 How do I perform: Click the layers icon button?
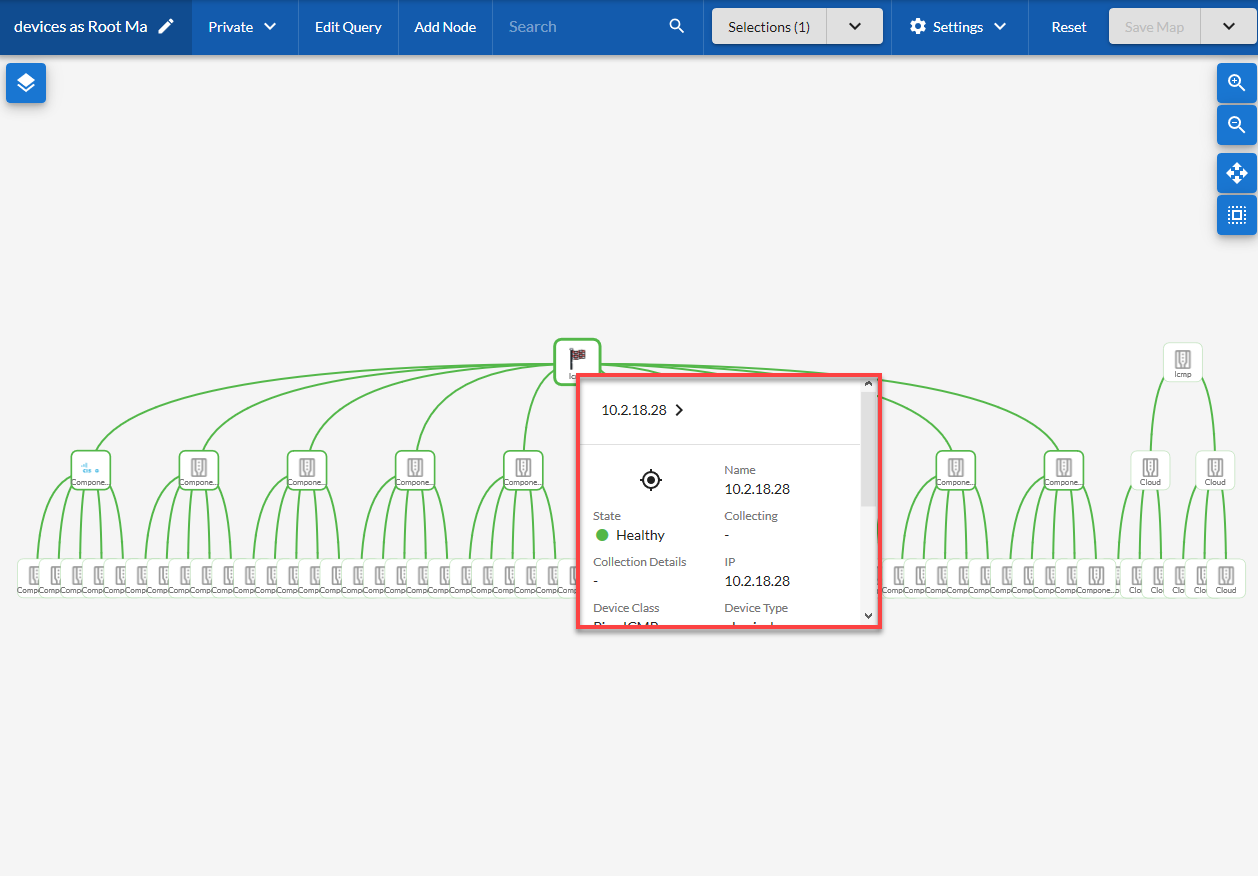26,83
